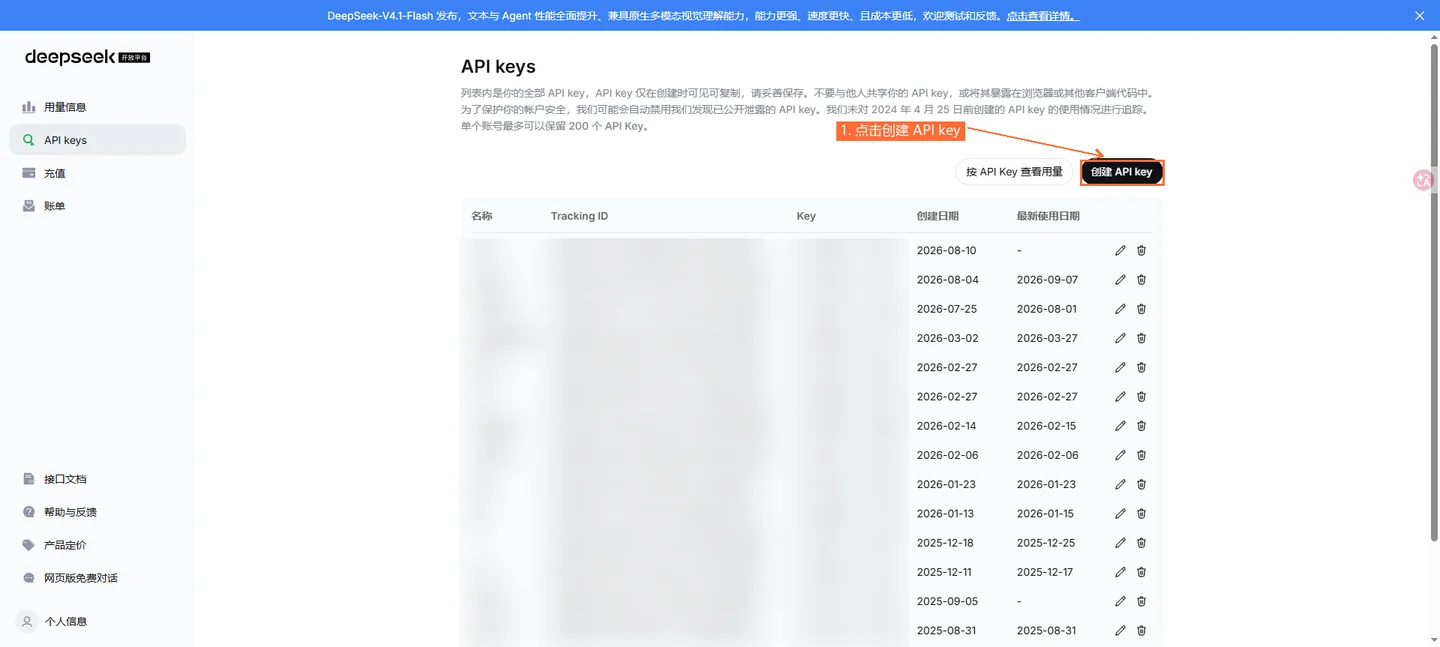
Task: Click creation date 2026-08-10
Action: coord(946,250)
